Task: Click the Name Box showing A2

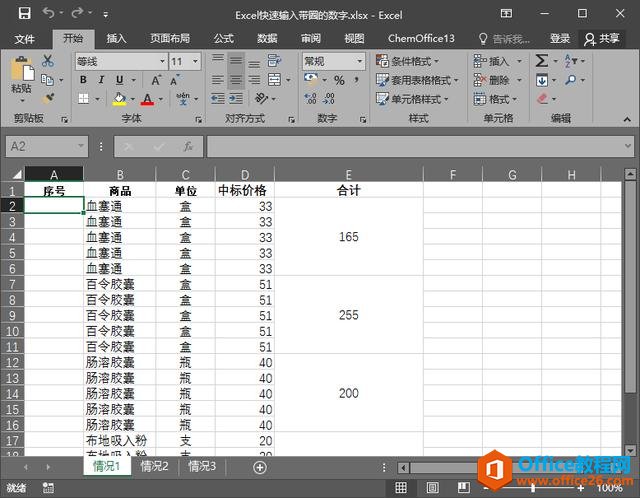Action: point(50,146)
